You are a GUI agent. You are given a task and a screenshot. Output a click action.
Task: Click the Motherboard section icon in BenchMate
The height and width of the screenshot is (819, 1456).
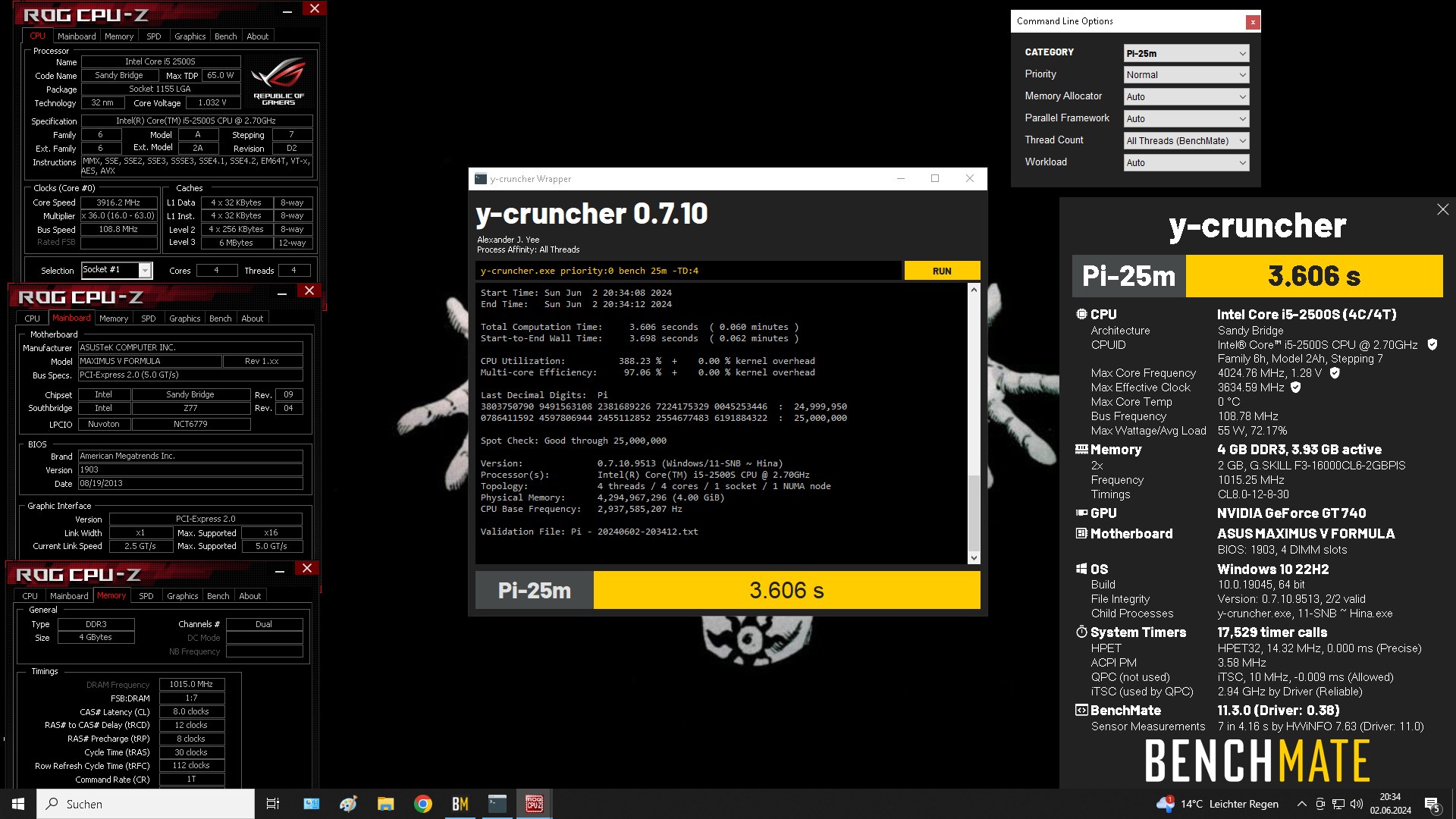(1081, 533)
